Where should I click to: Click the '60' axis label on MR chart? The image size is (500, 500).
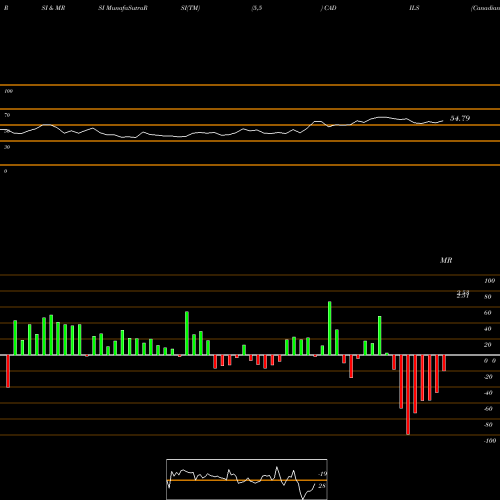[488, 313]
